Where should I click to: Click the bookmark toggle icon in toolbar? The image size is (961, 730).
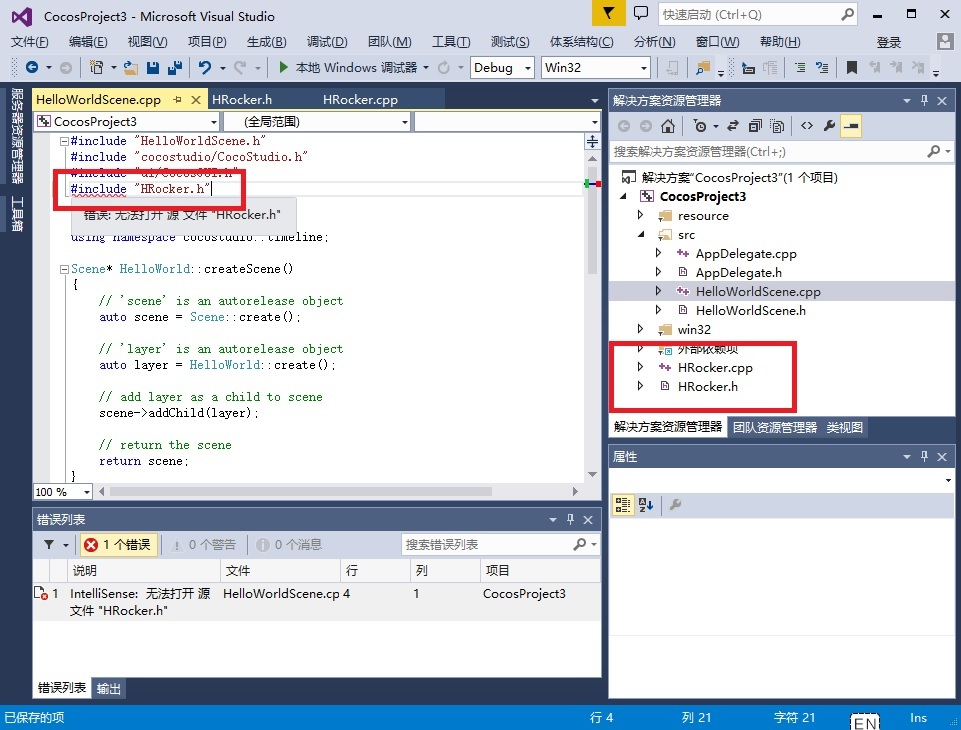pyautogui.click(x=851, y=67)
